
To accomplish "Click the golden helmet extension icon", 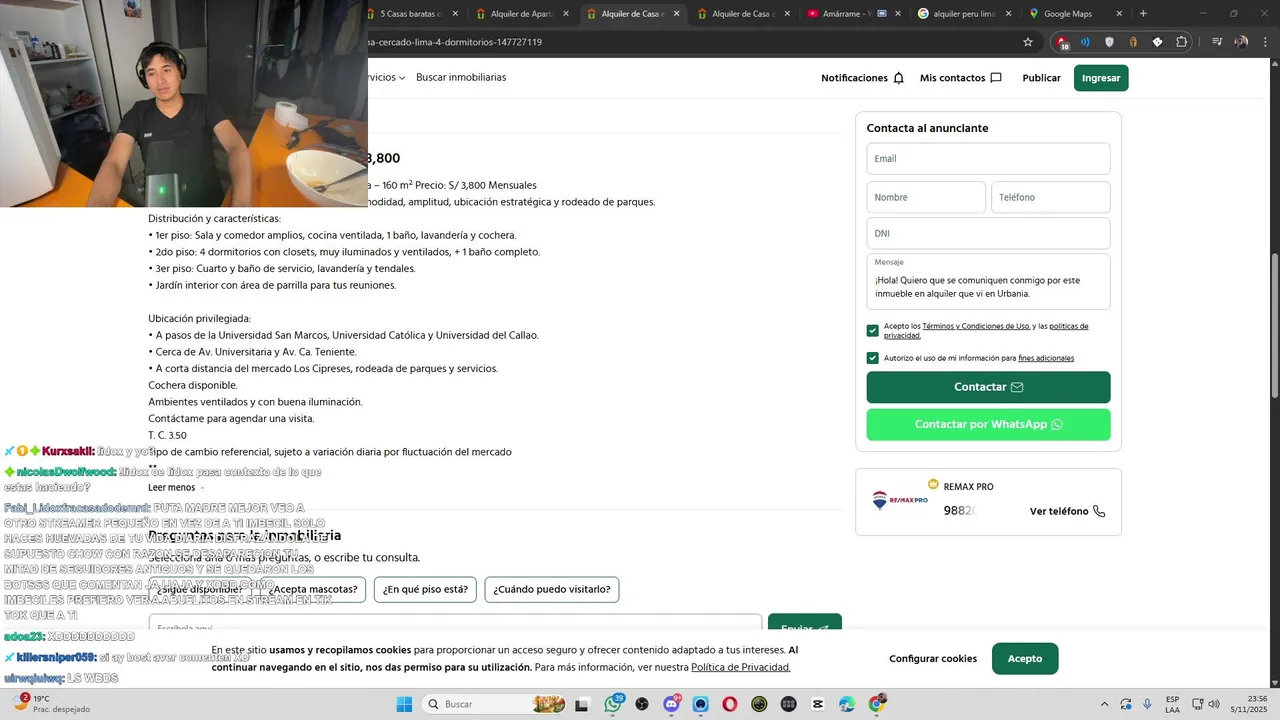I will point(1133,42).
